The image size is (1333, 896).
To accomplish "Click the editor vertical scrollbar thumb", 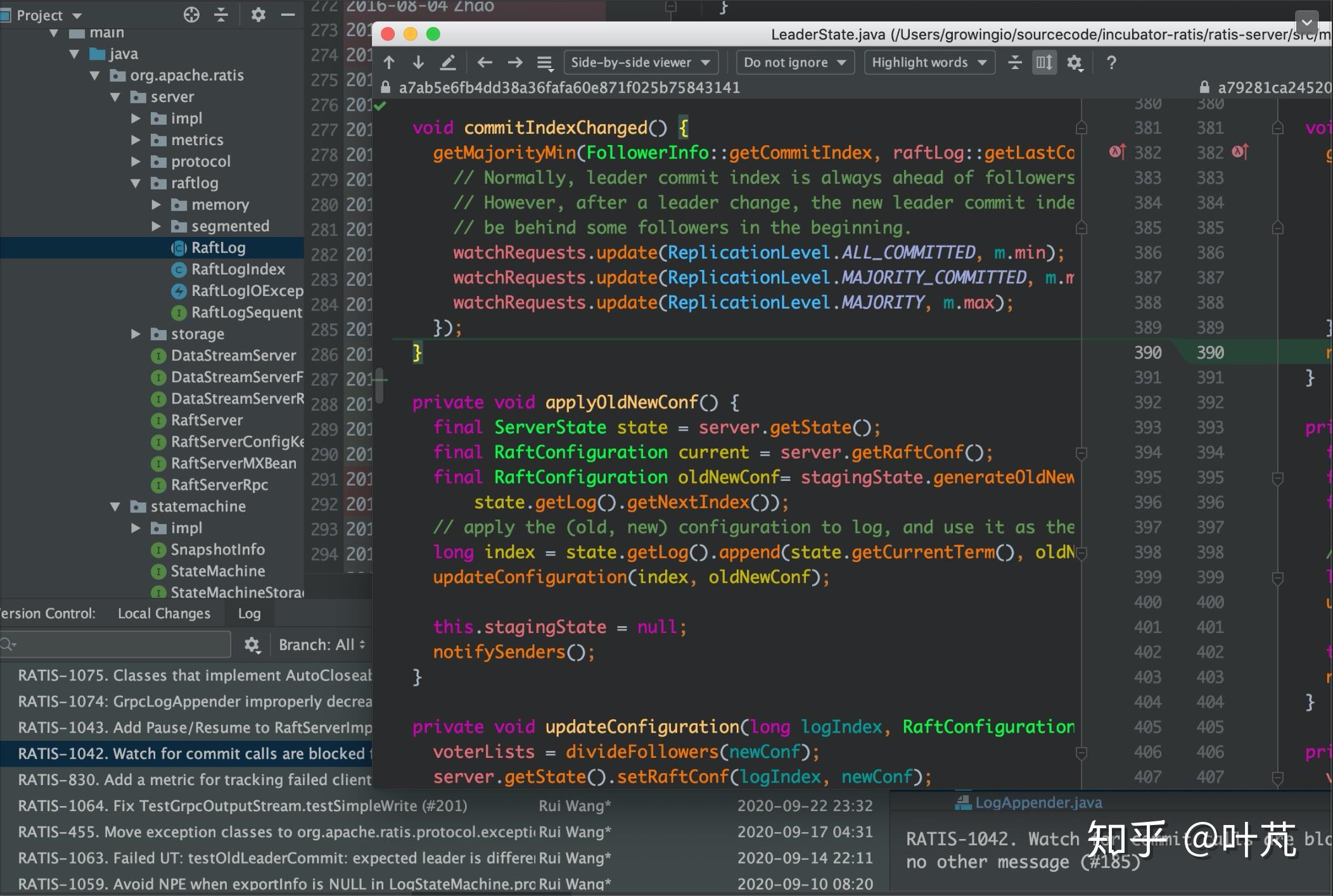I will (379, 385).
